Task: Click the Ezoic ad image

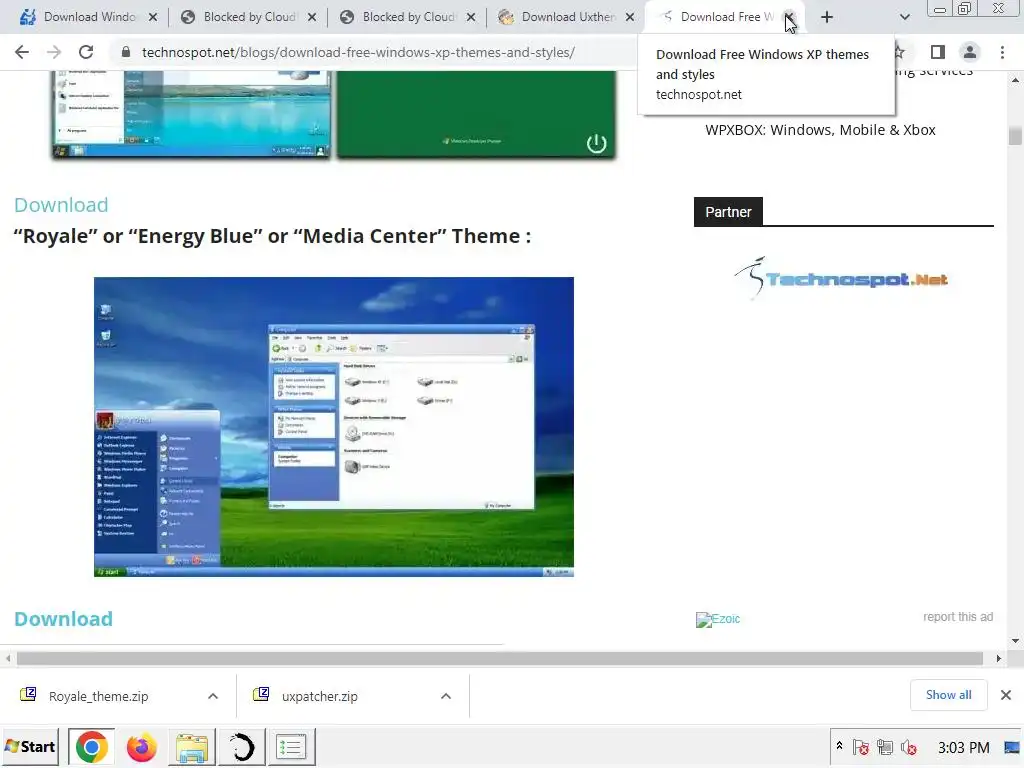Action: pyautogui.click(x=718, y=619)
